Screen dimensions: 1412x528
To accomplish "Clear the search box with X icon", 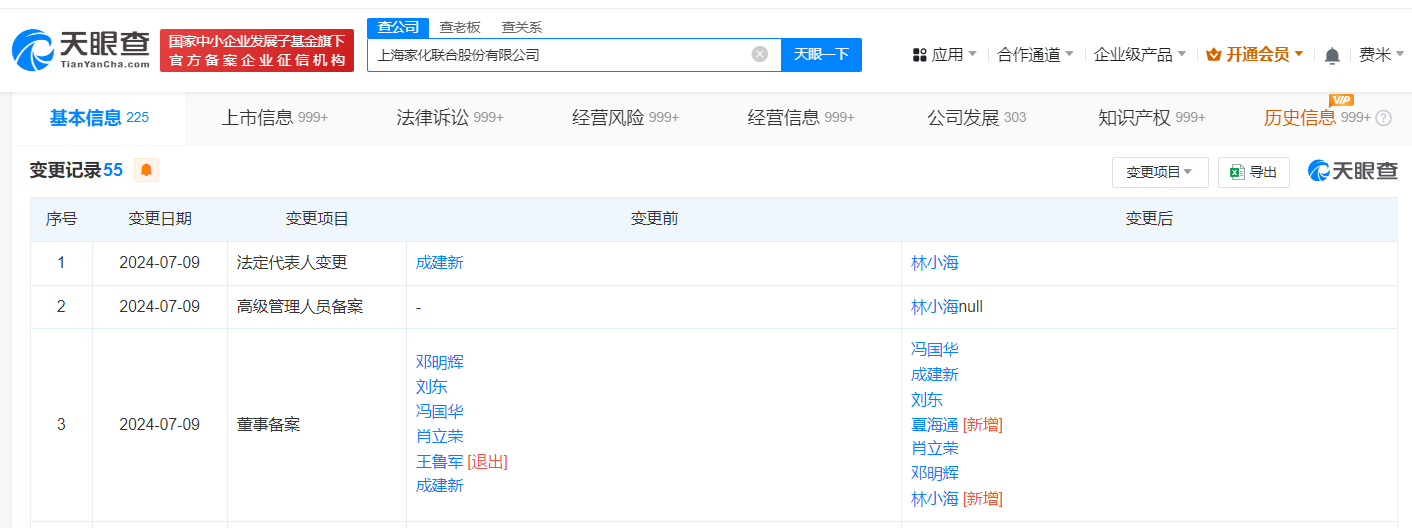I will pyautogui.click(x=760, y=54).
